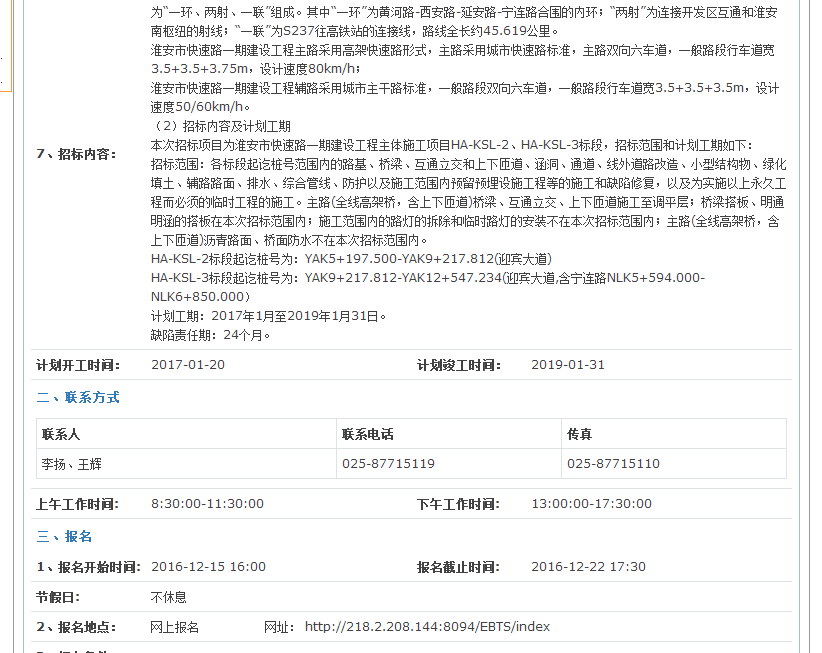Viewport: 822px width, 653px height.
Task: Click registration deadline 2016-12-22 17:30
Action: pyautogui.click(x=588, y=566)
